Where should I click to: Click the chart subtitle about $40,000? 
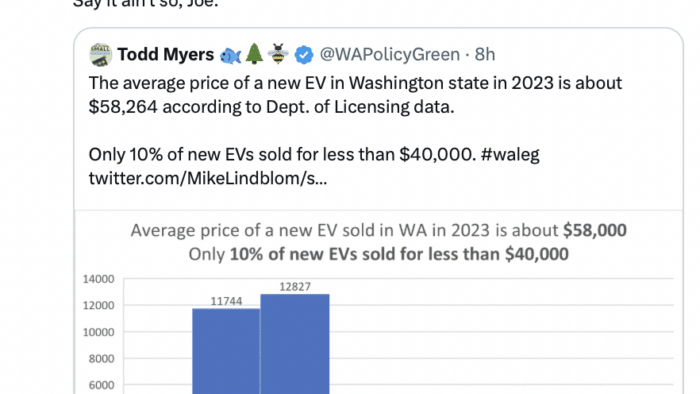(379, 254)
